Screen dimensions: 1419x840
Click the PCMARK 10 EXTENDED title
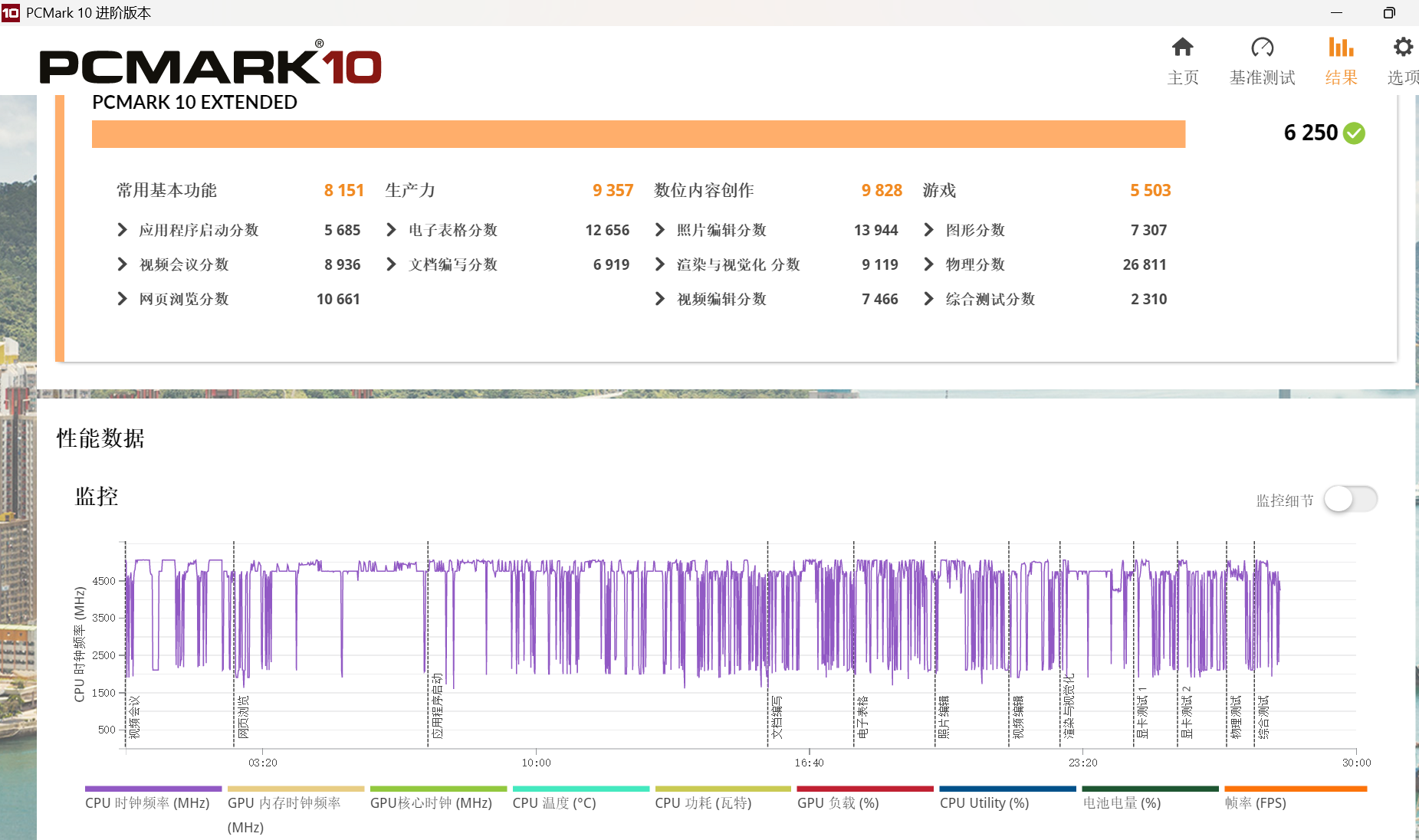coord(195,103)
